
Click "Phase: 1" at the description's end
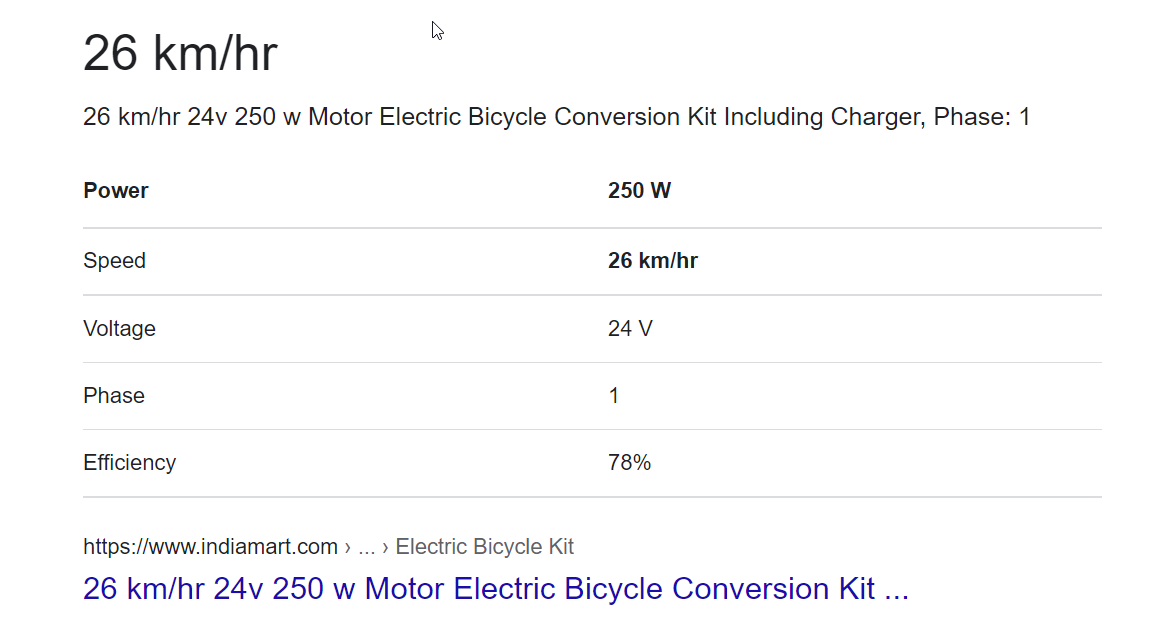tap(982, 117)
